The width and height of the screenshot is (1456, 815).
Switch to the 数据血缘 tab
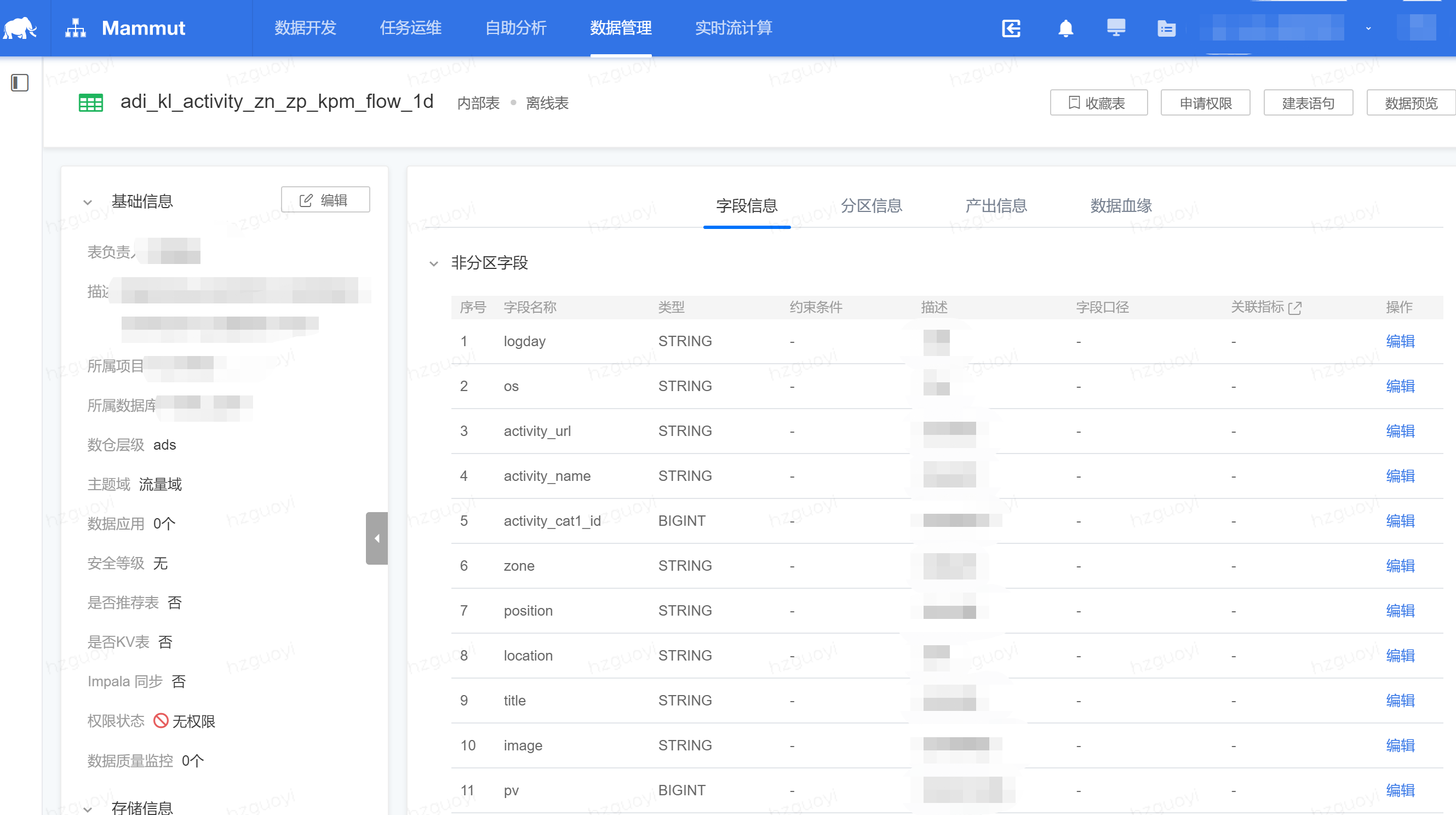[1121, 206]
